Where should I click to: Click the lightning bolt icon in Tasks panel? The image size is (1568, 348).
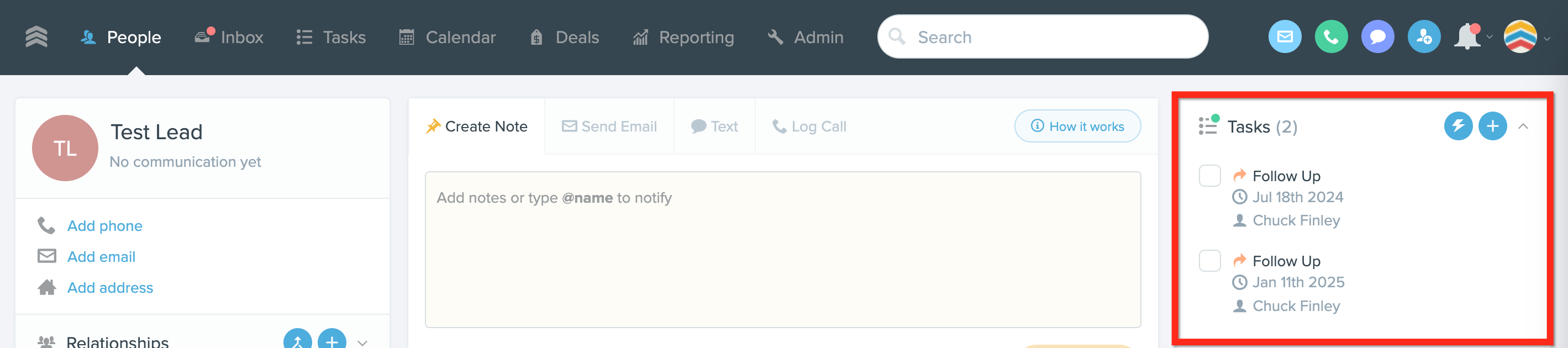tap(1458, 126)
